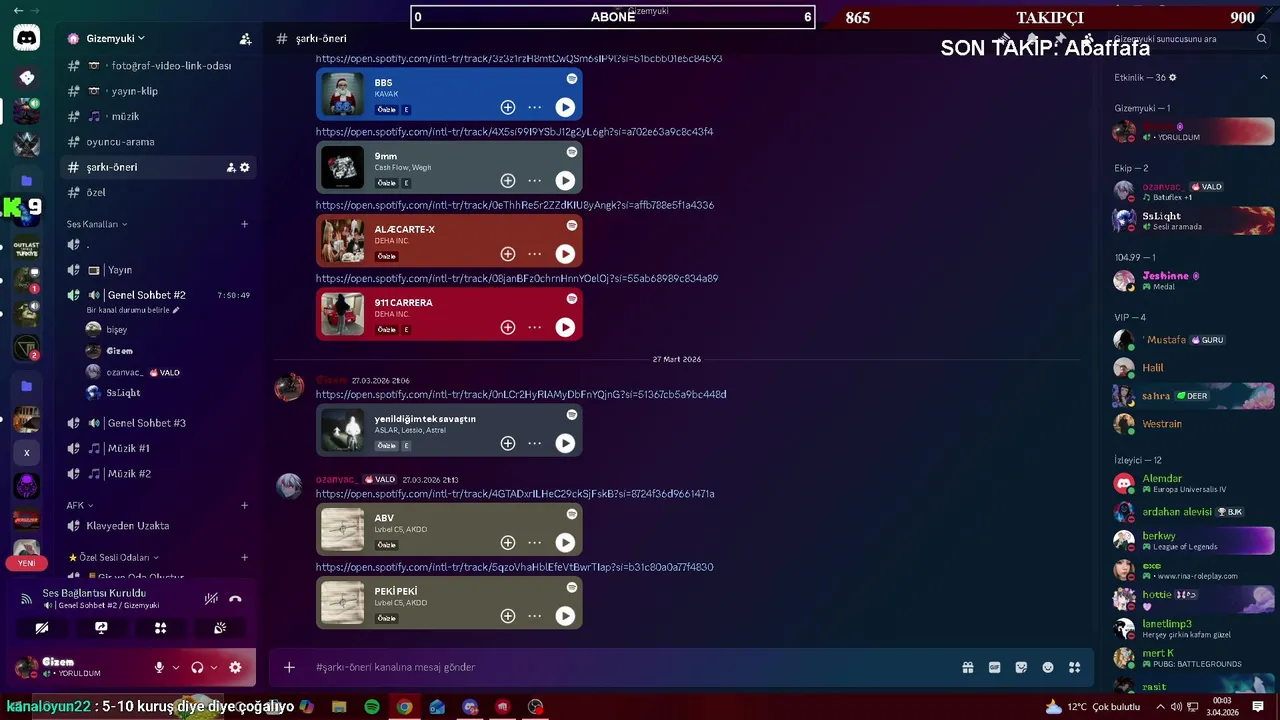
Task: Mute your microphone
Action: click(159, 667)
